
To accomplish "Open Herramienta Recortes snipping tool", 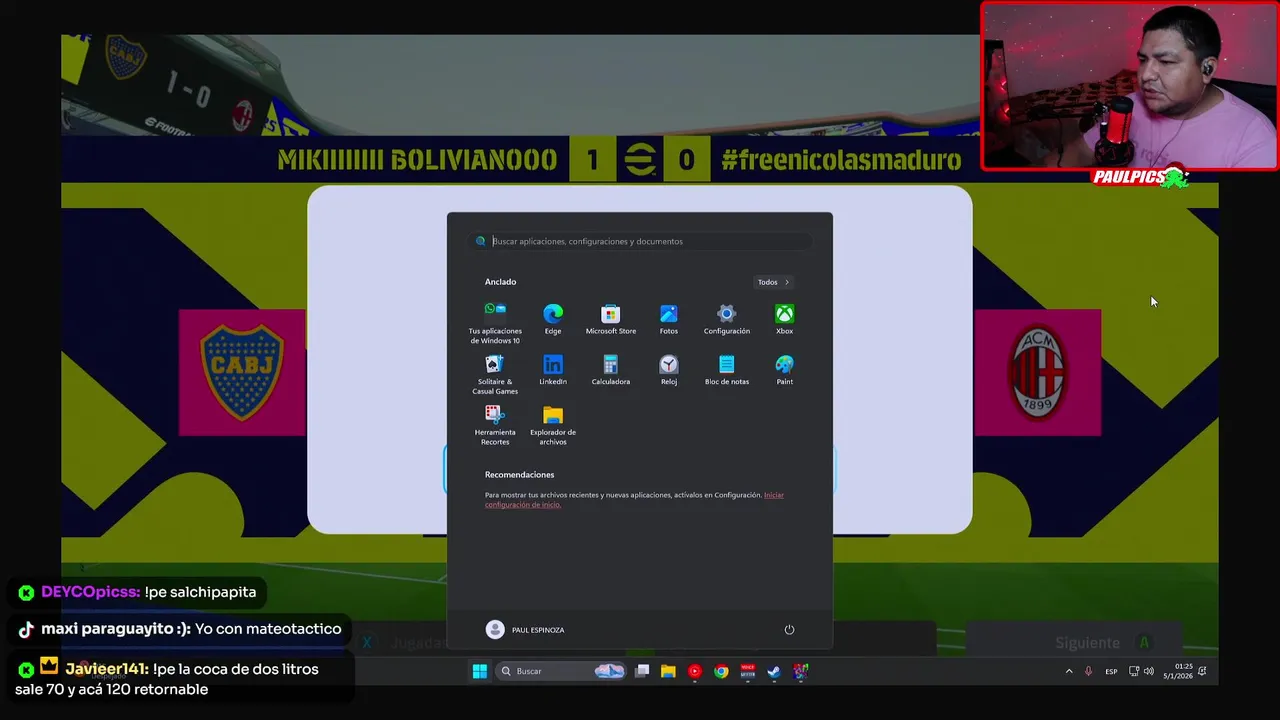I will (x=495, y=425).
